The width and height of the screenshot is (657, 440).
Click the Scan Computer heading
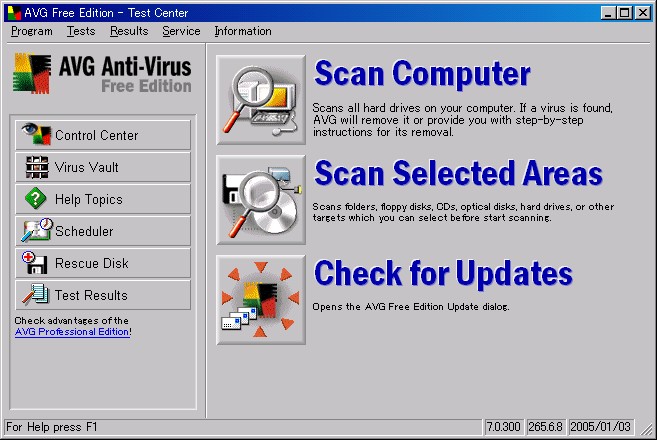pyautogui.click(x=422, y=74)
